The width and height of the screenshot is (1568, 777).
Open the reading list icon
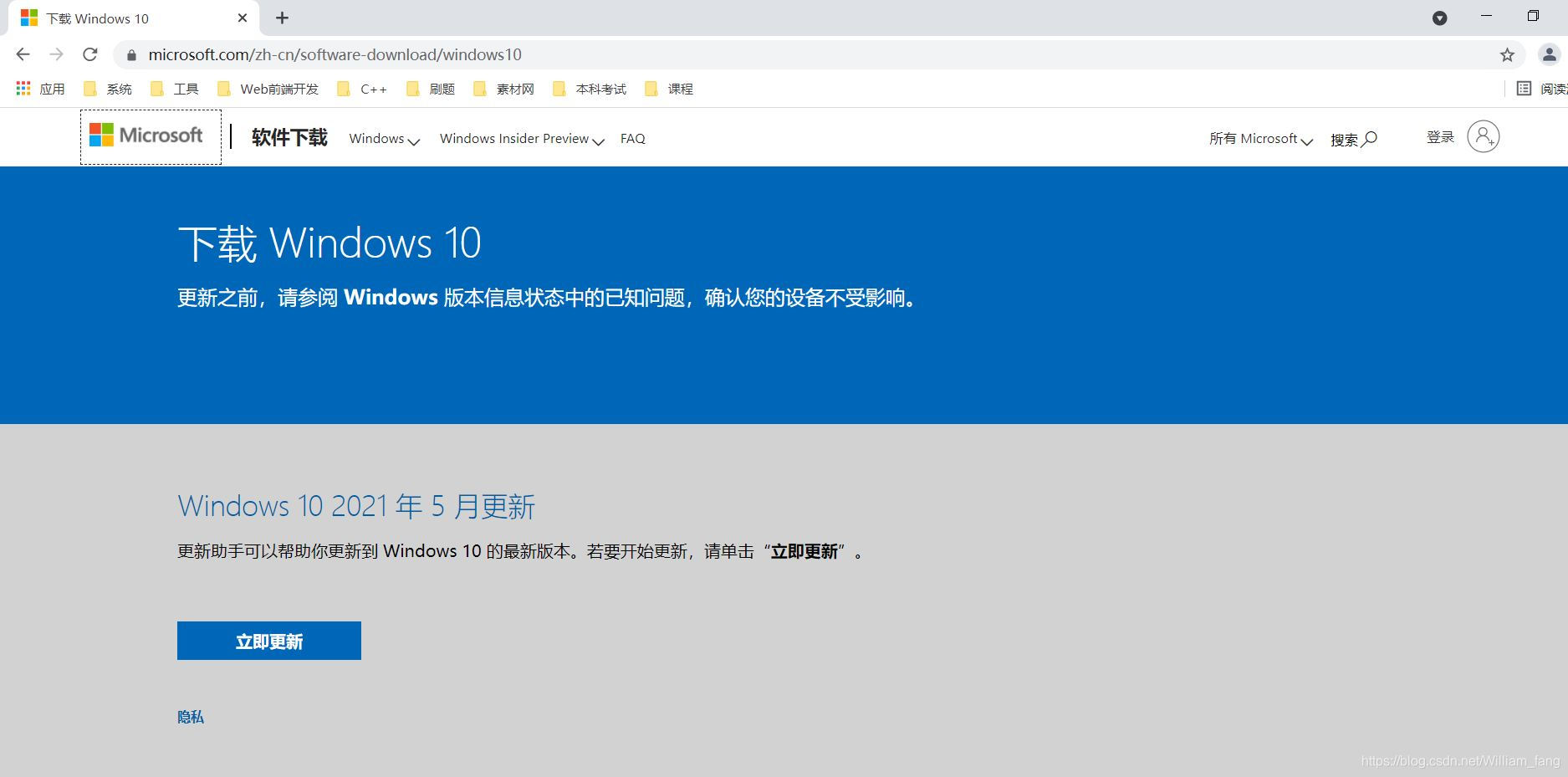1524,89
